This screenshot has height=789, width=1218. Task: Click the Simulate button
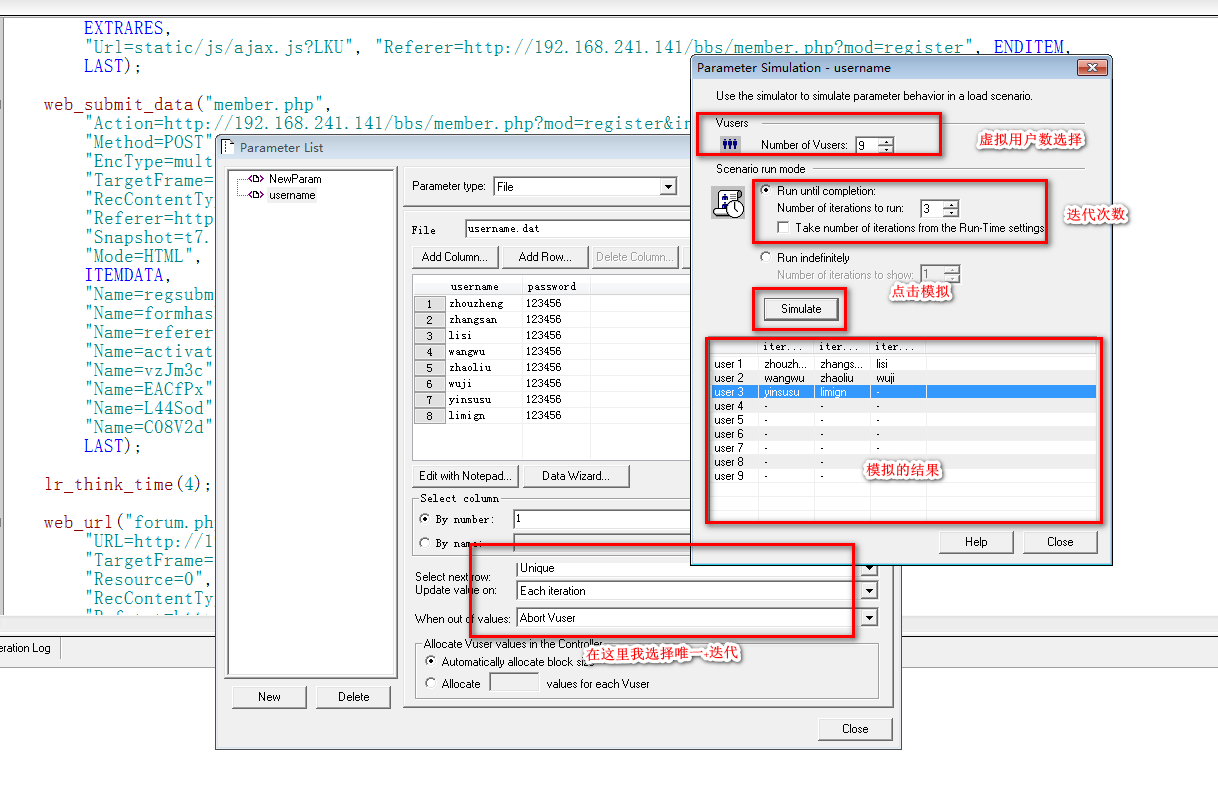[x=799, y=309]
